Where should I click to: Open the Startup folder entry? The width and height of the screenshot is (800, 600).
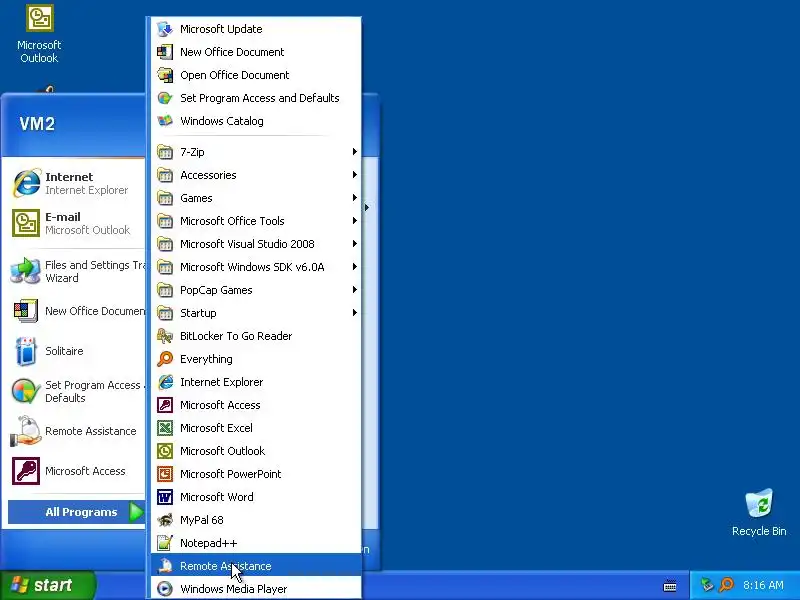coord(256,313)
